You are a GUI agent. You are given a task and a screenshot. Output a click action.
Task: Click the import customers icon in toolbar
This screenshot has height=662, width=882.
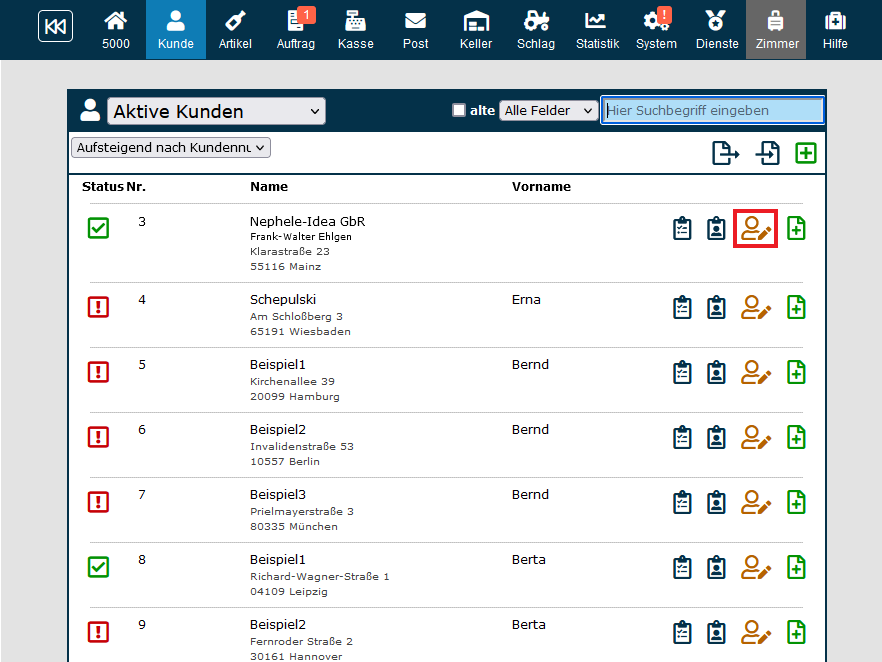pyautogui.click(x=767, y=153)
